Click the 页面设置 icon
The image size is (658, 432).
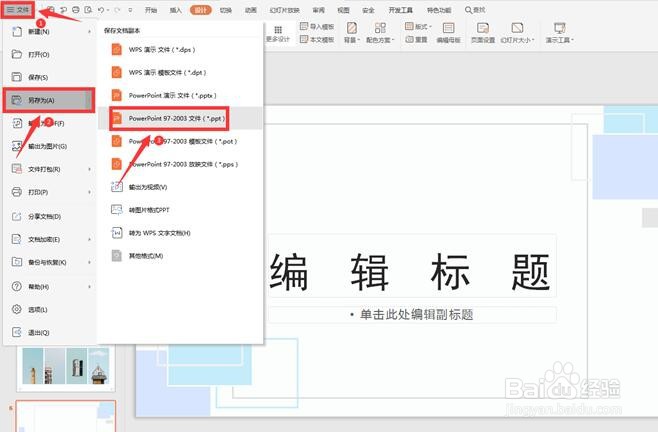[x=483, y=28]
